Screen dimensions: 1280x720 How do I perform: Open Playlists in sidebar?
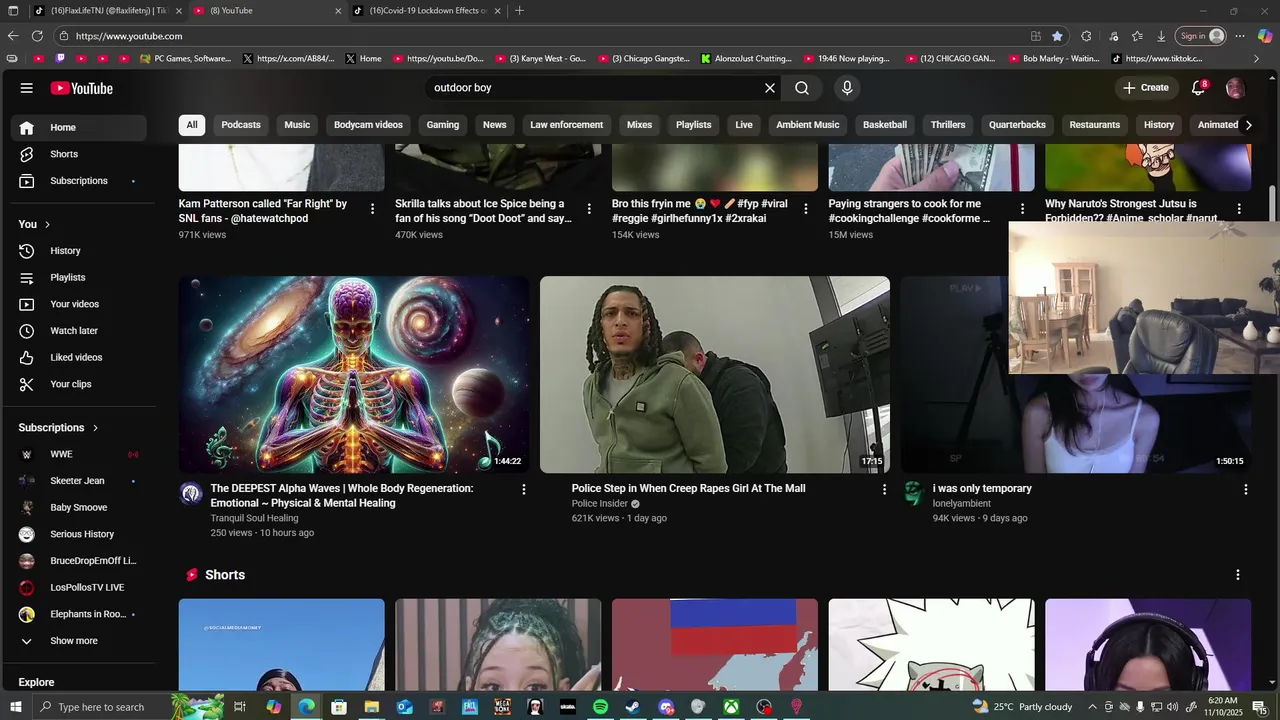pos(79,278)
